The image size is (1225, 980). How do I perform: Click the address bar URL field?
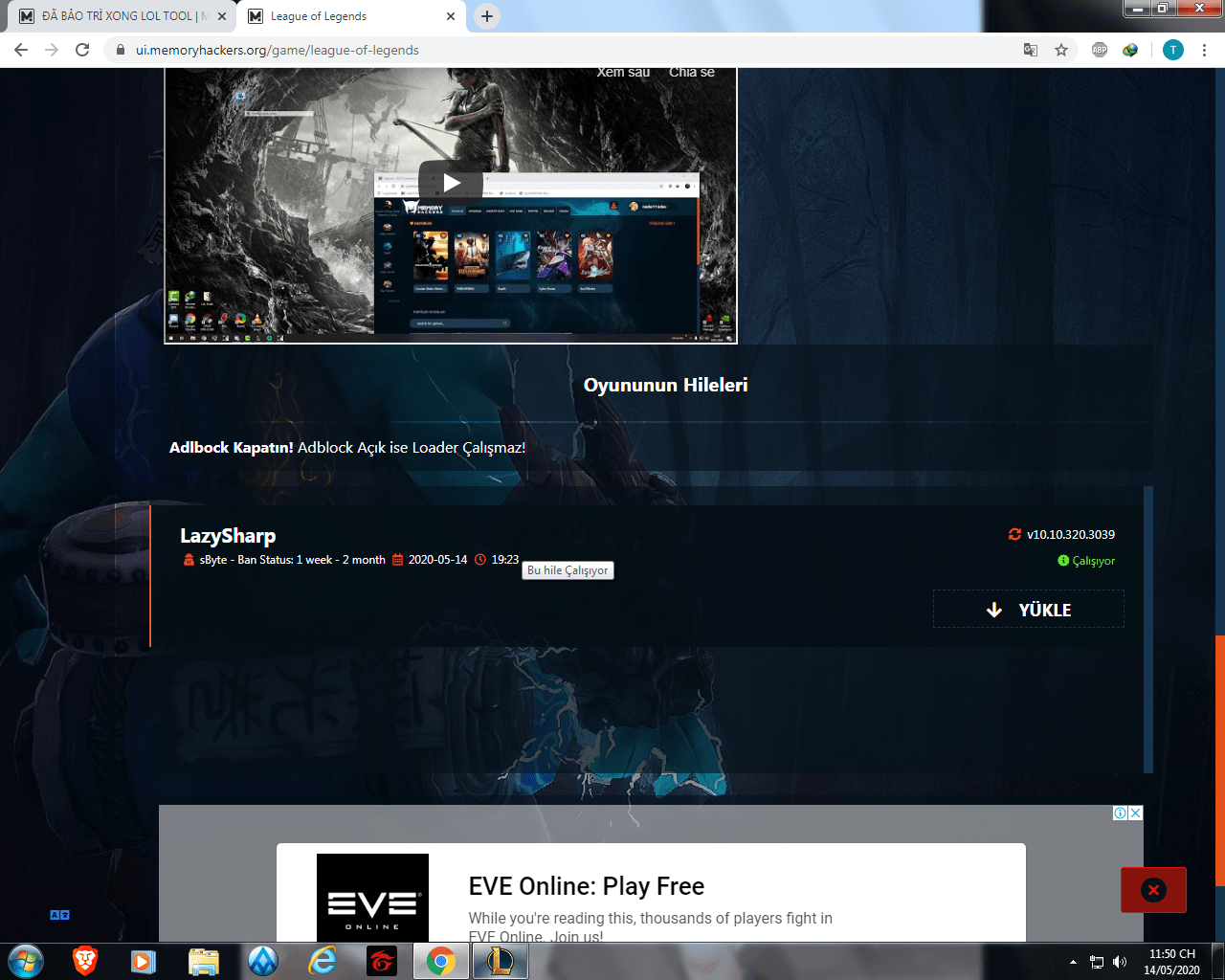click(x=574, y=50)
